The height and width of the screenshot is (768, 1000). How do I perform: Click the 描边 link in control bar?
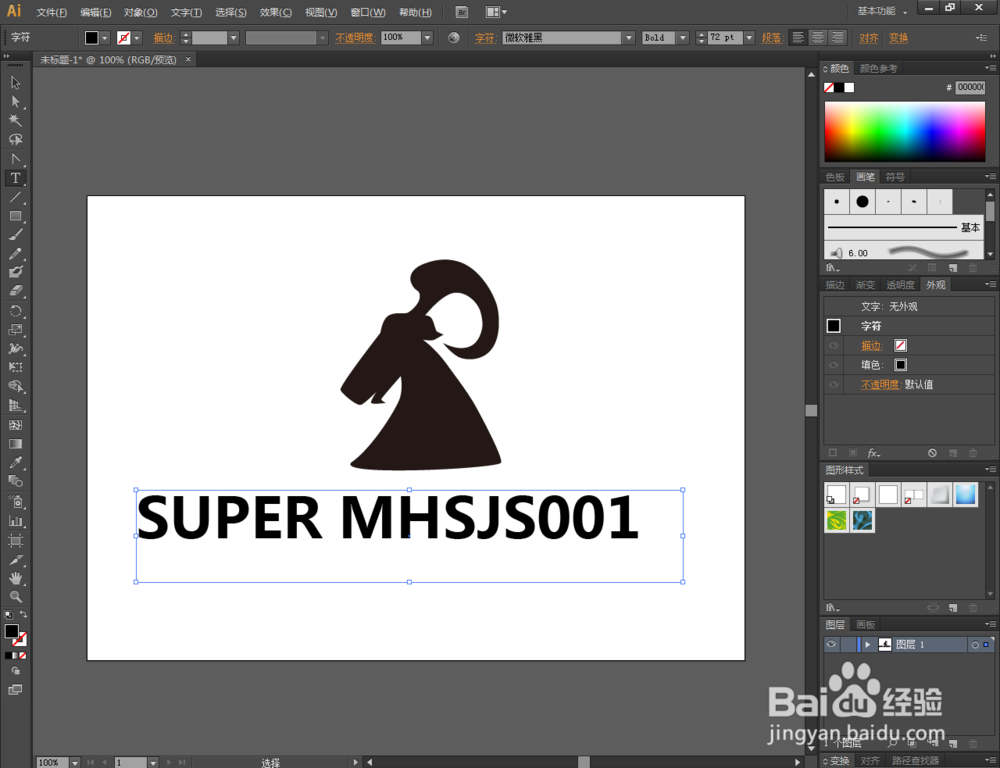tap(163, 38)
